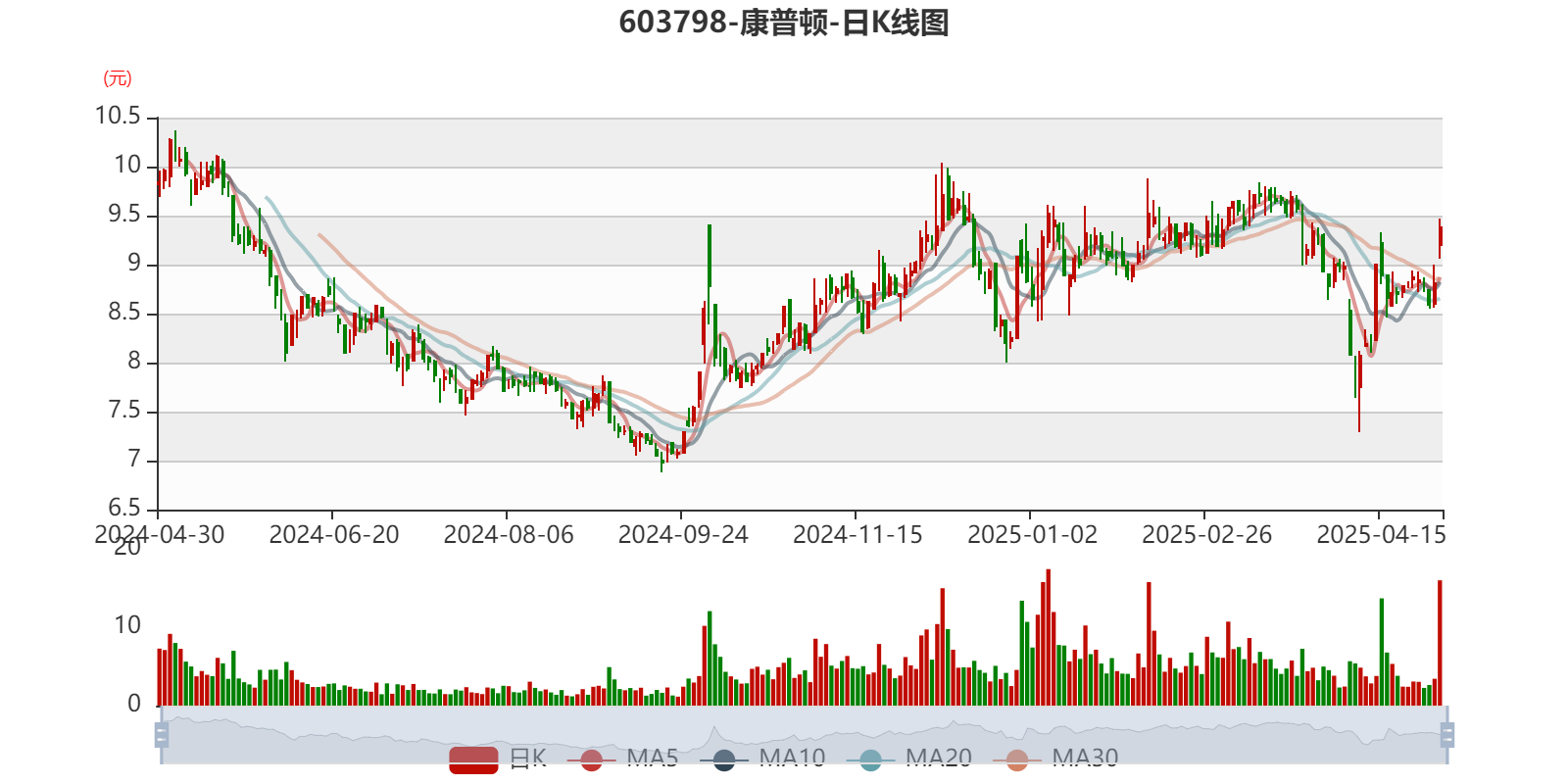Toggle the MA20 line legend
This screenshot has height=784, width=1568.
pos(908,759)
